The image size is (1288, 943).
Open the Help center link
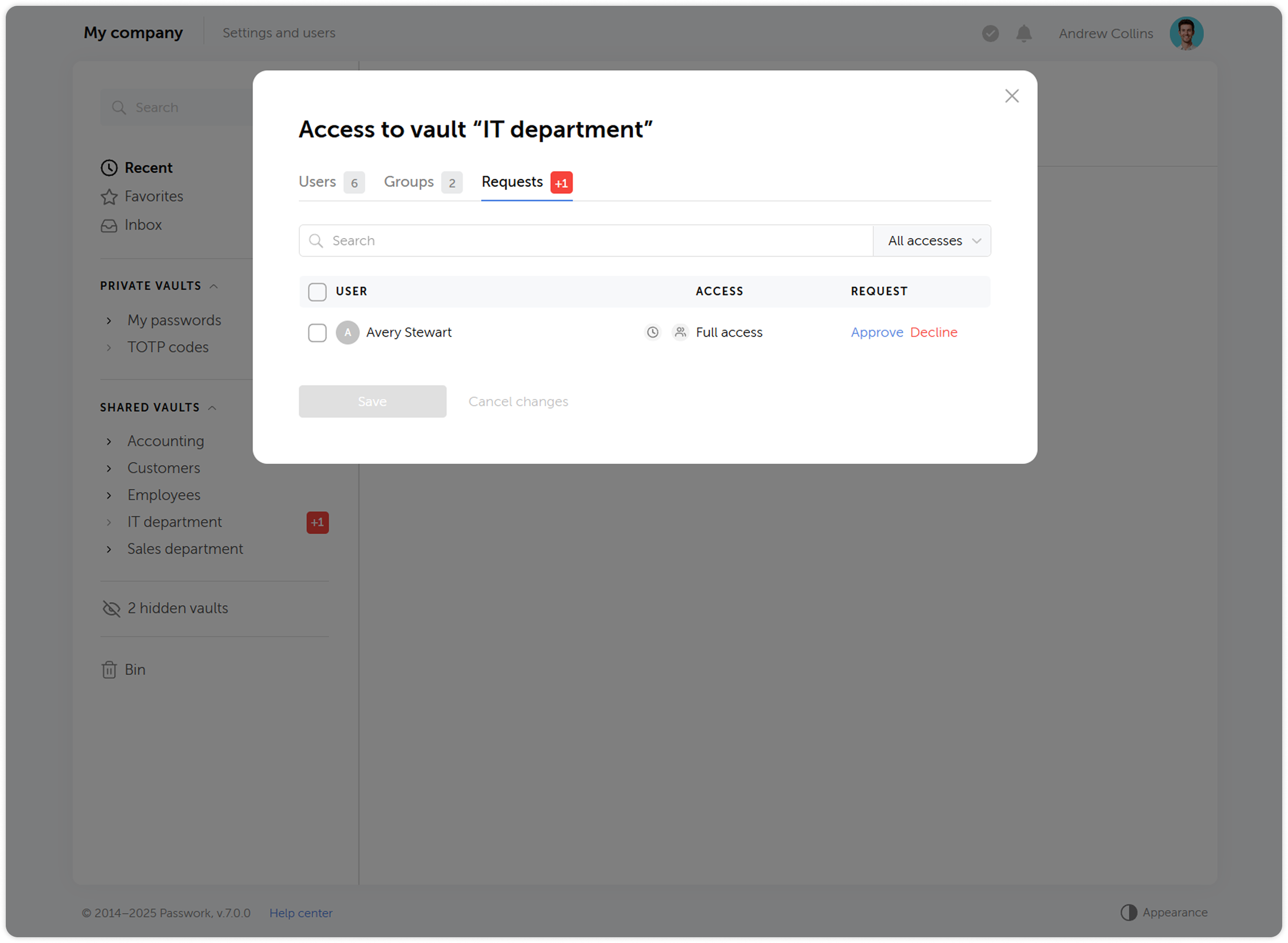click(301, 913)
